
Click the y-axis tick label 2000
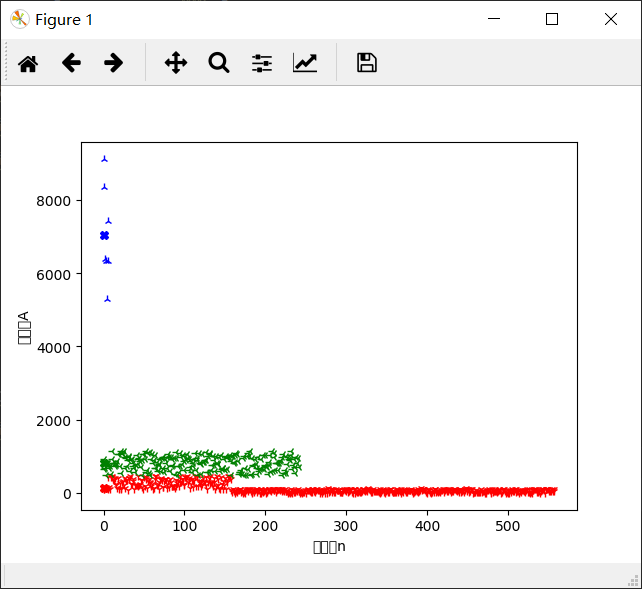coord(53,421)
